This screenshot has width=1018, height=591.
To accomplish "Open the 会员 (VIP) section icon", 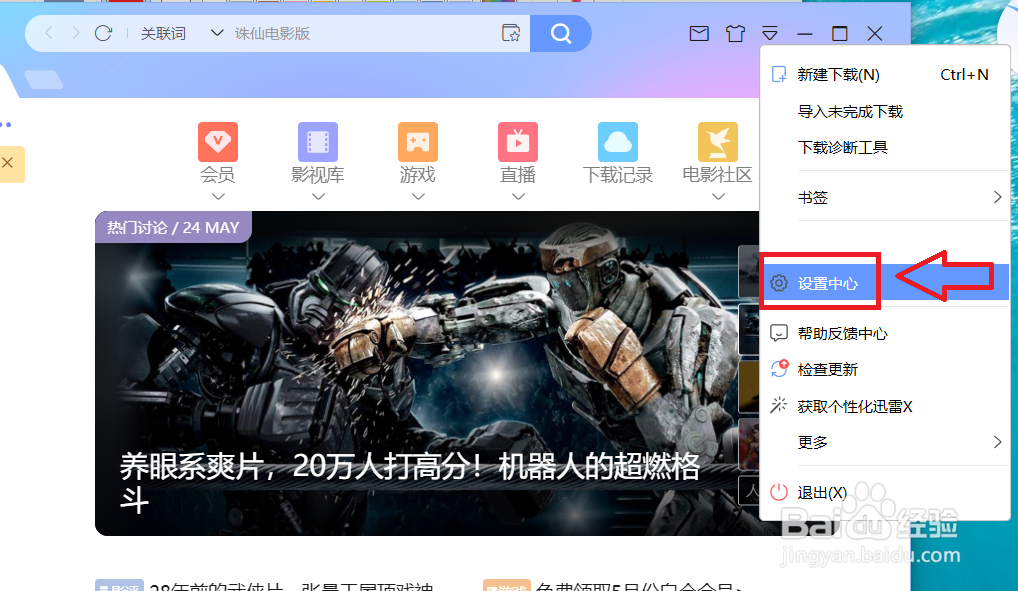I will (x=217, y=140).
